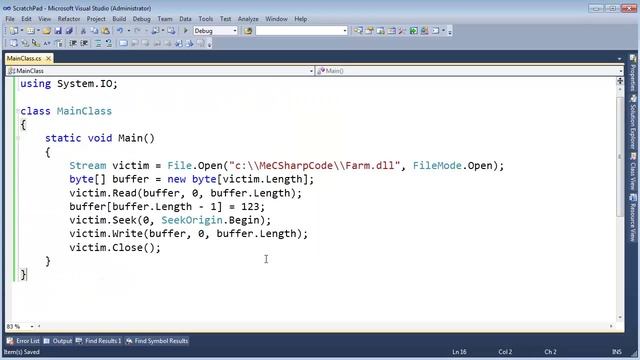This screenshot has height=360, width=640.
Task: Open the Debug menu
Action: point(142,19)
